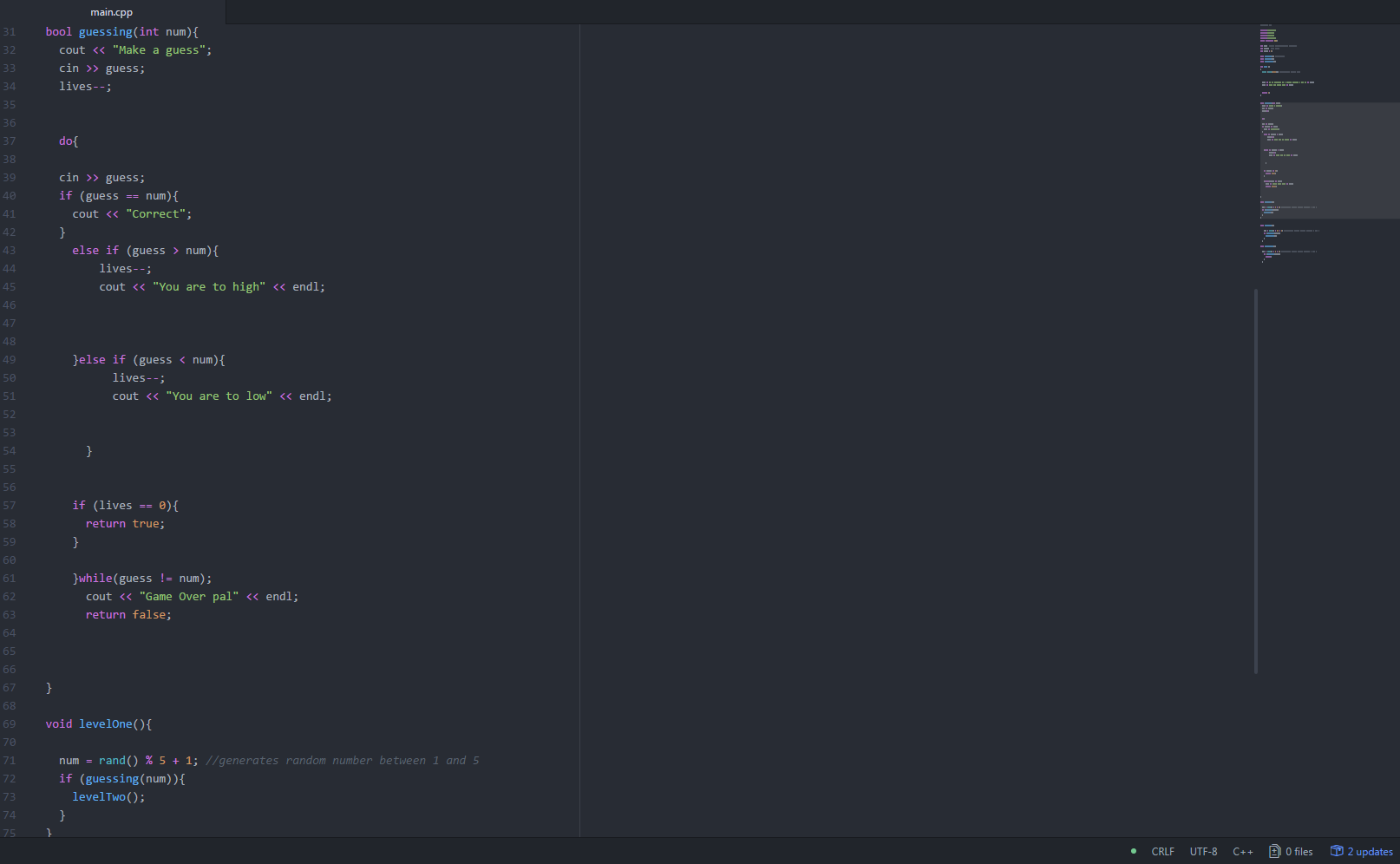Screen dimensions: 1400x864
Task: Click line number 31 in the gutter
Action: pos(10,32)
